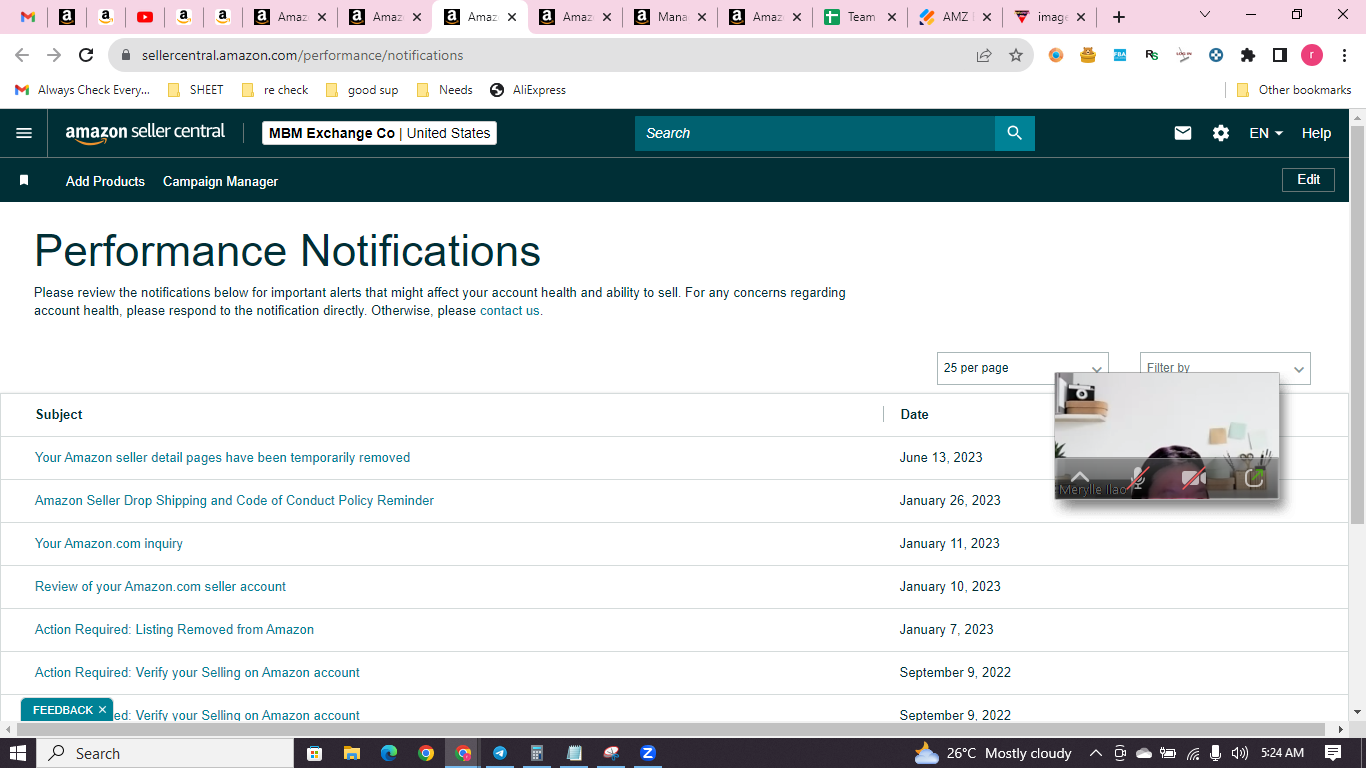The height and width of the screenshot is (768, 1366).
Task: Click the amazon seller central logo
Action: [x=145, y=133]
